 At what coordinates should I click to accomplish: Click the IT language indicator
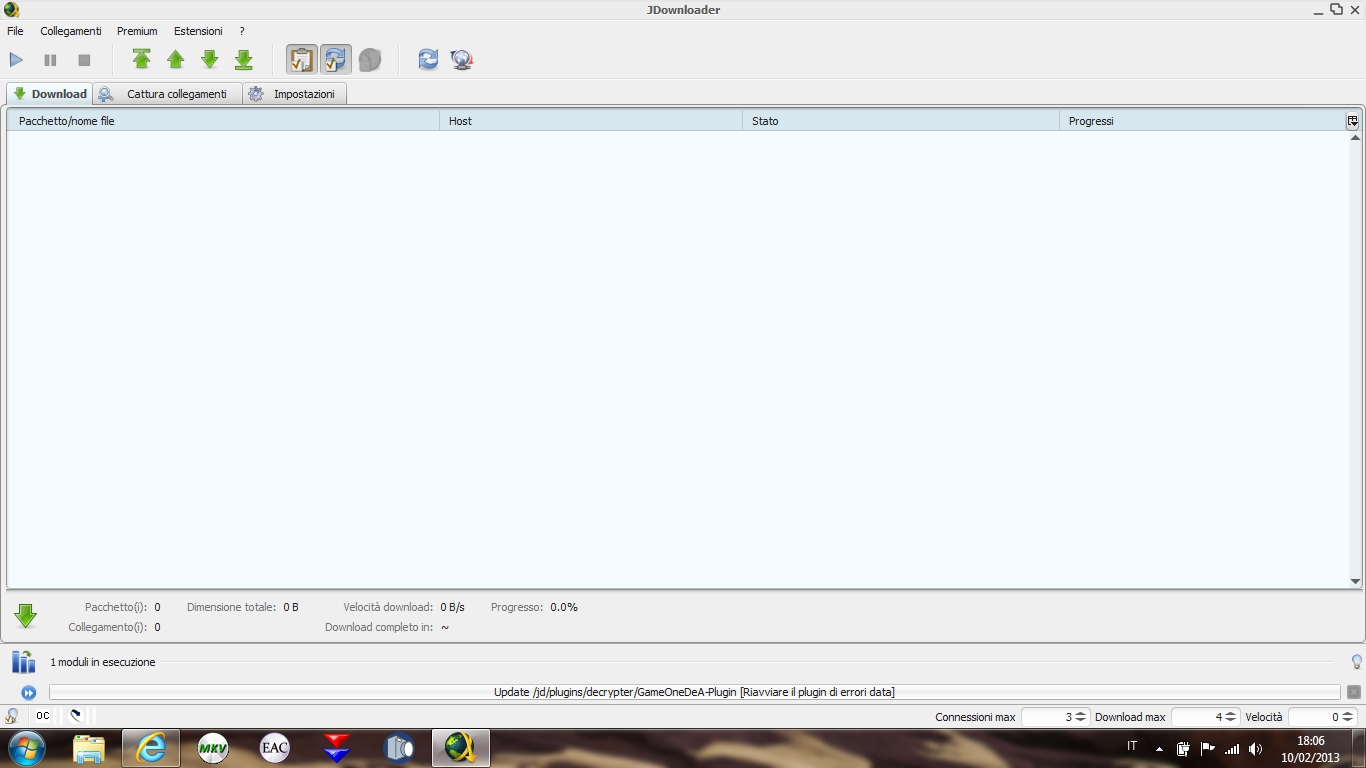pyautogui.click(x=1132, y=746)
